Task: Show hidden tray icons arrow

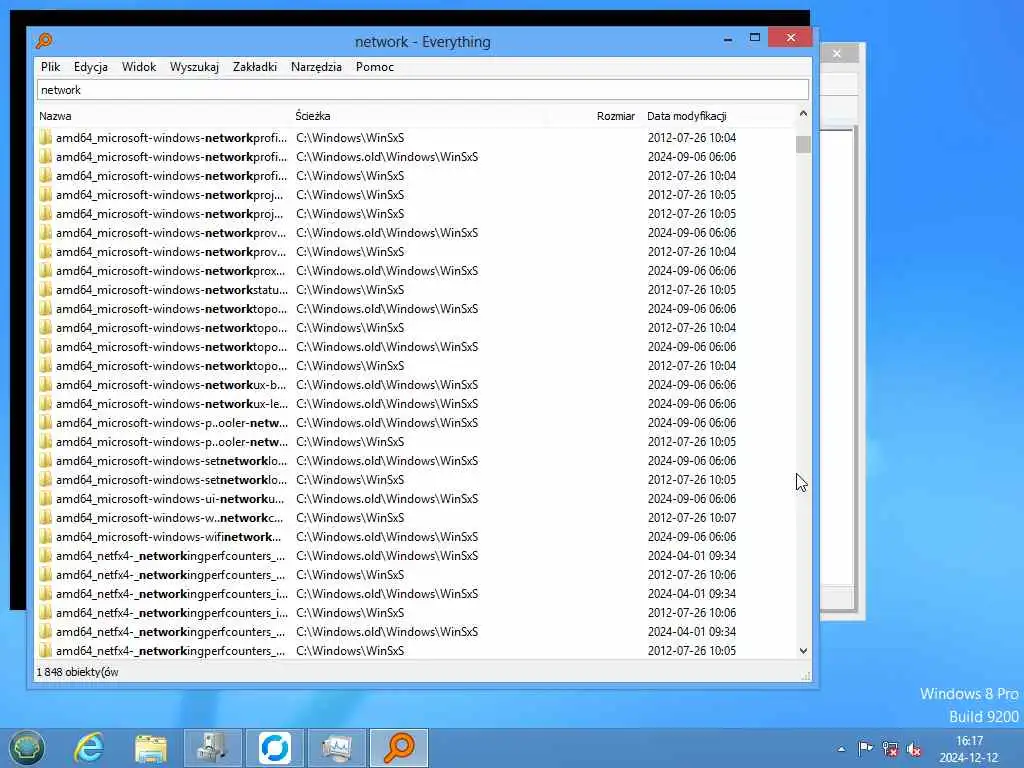Action: (841, 749)
